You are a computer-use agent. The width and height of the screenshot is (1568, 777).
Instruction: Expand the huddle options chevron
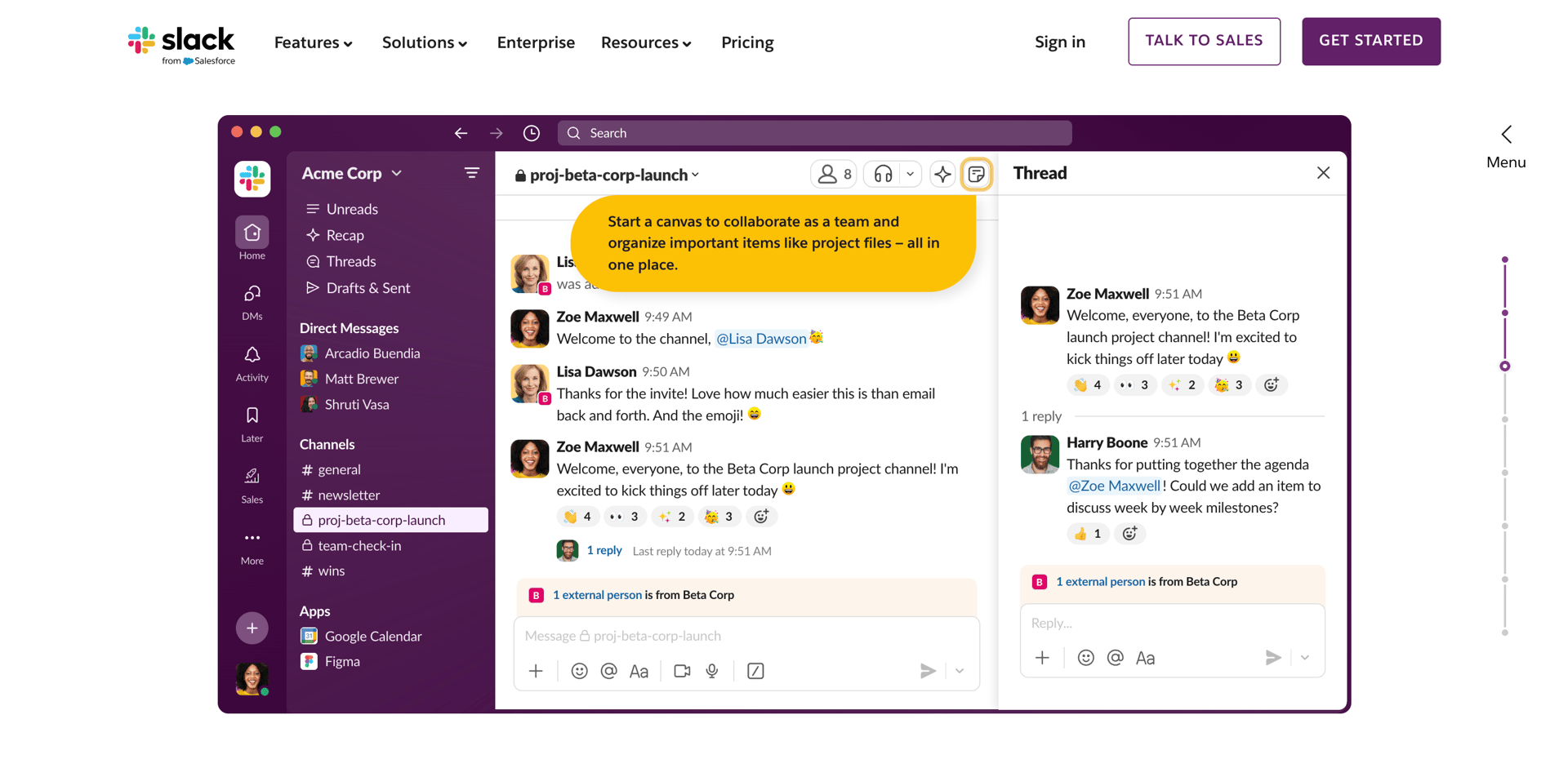click(x=910, y=174)
